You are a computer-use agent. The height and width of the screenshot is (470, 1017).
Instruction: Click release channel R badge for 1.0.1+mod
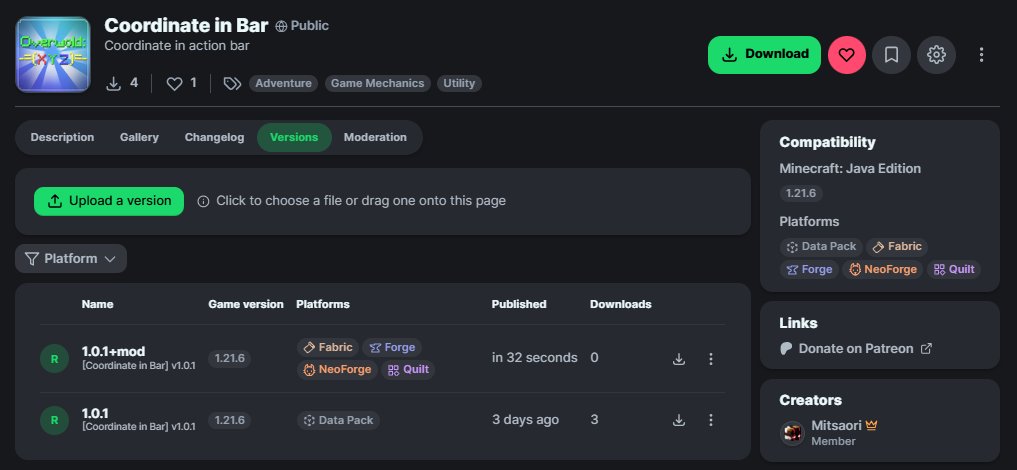[54, 358]
